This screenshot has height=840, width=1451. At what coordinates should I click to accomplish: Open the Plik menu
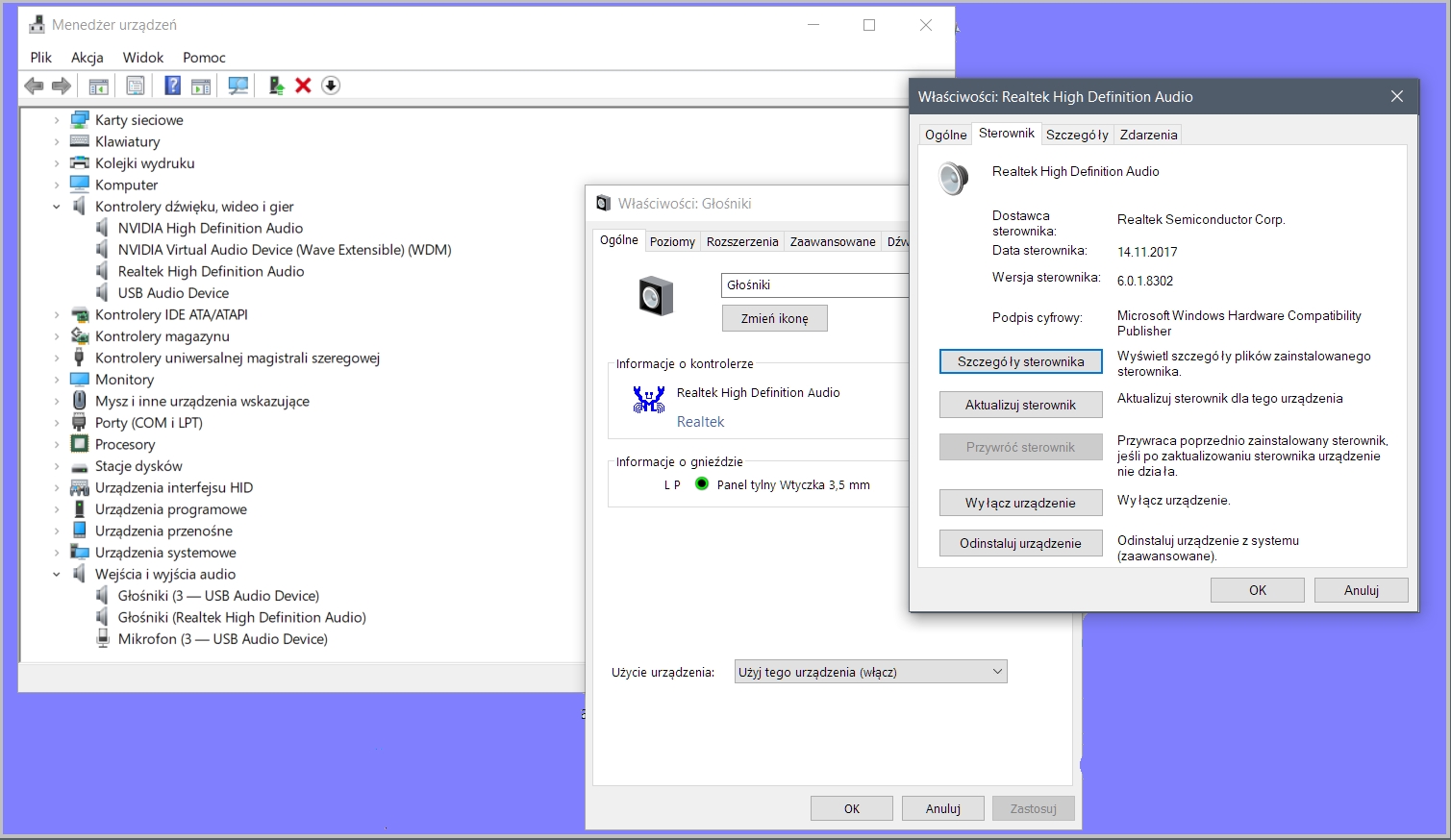click(x=40, y=58)
